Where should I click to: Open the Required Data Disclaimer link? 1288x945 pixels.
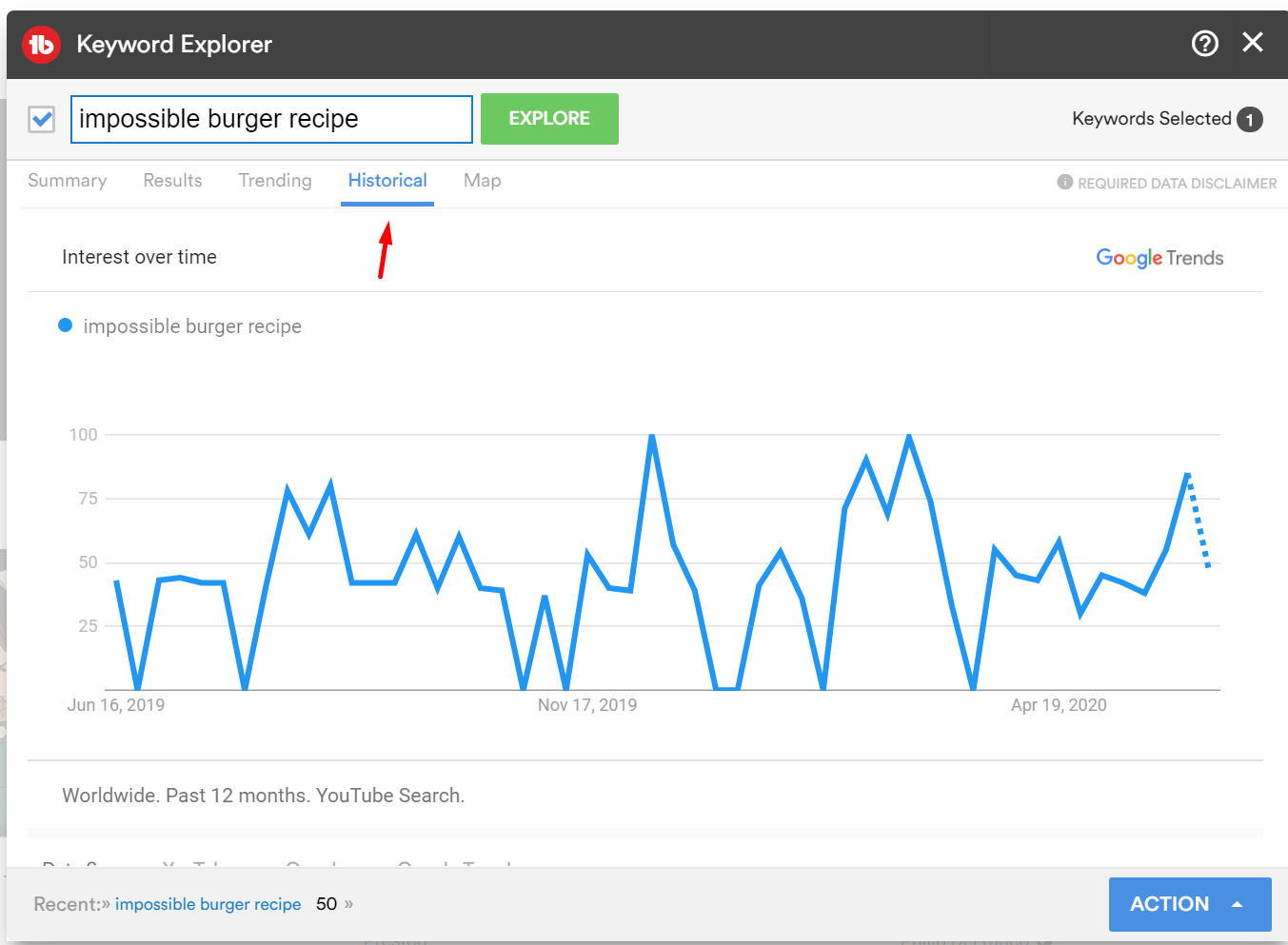1177,184
